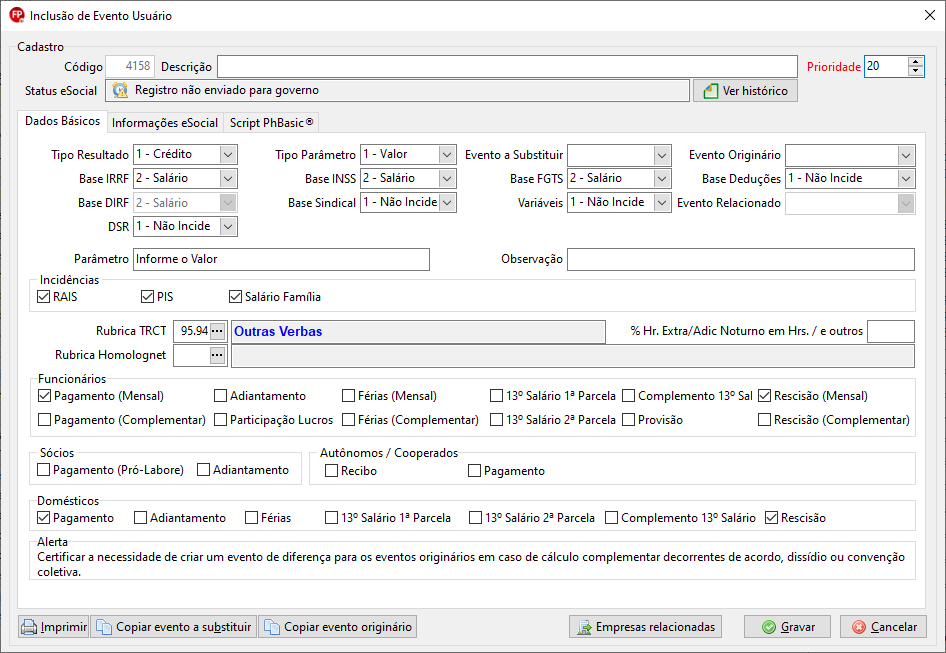Viewport: 946px width, 653px height.
Task: Expand the Evento Originário dropdown
Action: point(906,154)
